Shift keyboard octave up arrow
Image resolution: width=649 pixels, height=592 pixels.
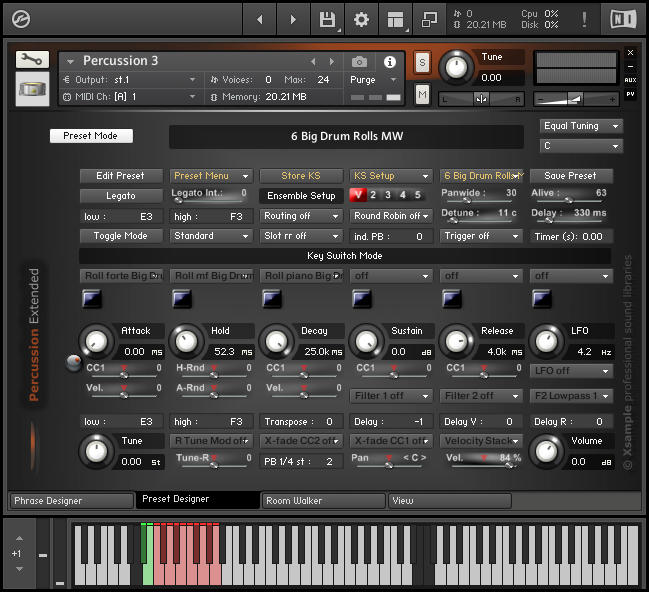19,539
